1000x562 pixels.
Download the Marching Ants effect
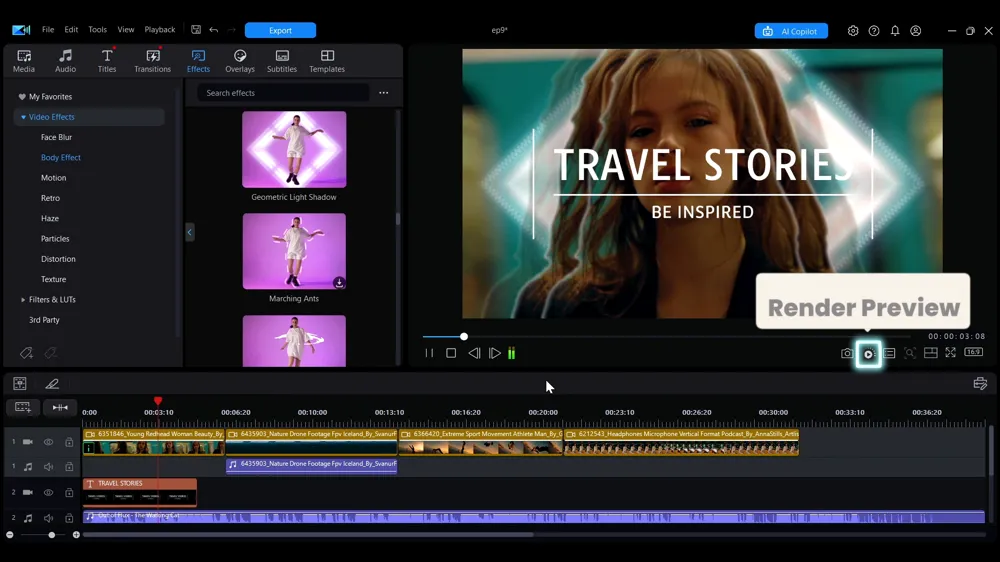tap(339, 282)
